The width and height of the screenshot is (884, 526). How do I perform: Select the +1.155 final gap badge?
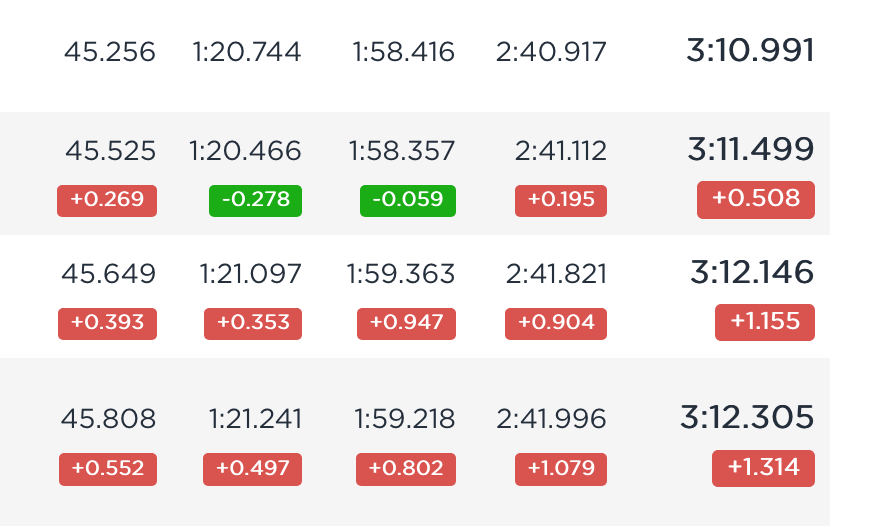click(764, 322)
